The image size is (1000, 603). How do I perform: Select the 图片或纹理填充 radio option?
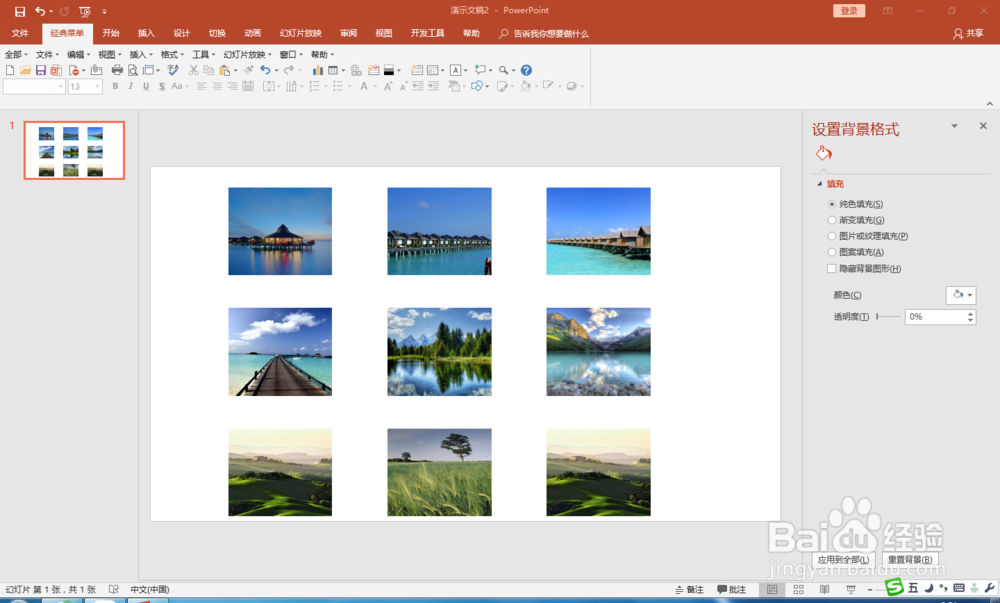coord(832,236)
